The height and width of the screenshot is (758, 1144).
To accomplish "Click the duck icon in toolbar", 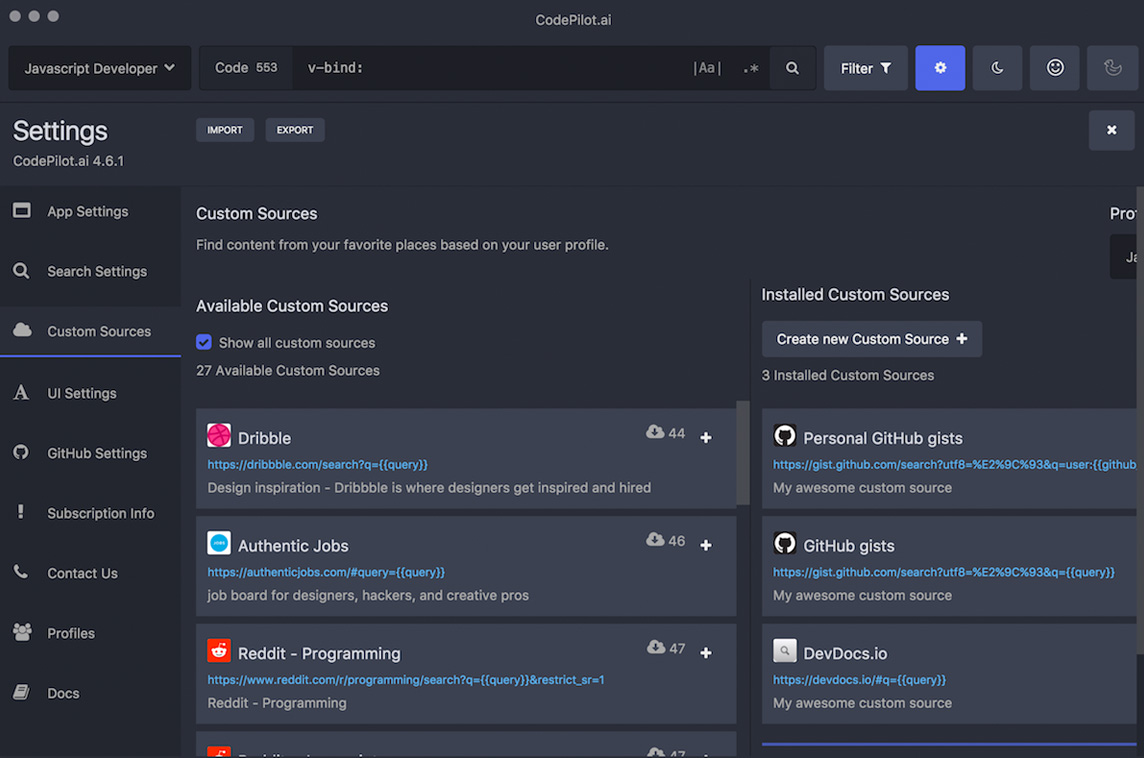I will (x=1112, y=68).
